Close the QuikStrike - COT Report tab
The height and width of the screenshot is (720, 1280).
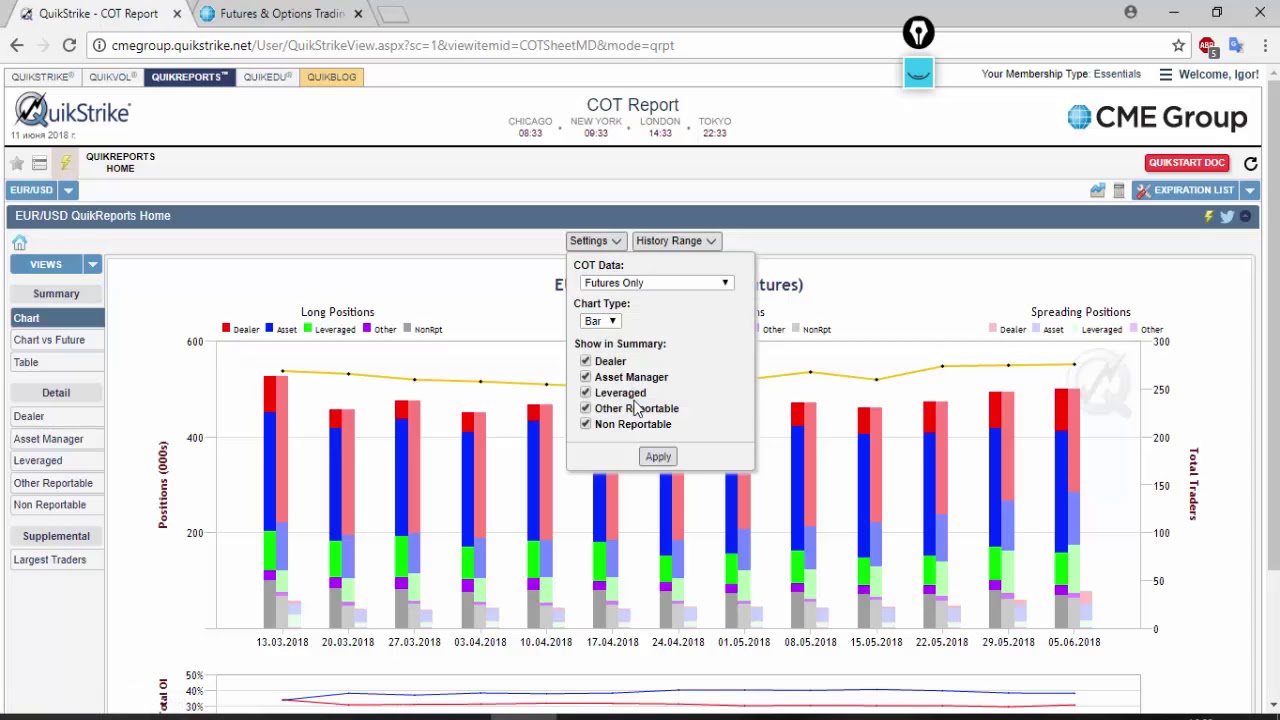pyautogui.click(x=177, y=13)
